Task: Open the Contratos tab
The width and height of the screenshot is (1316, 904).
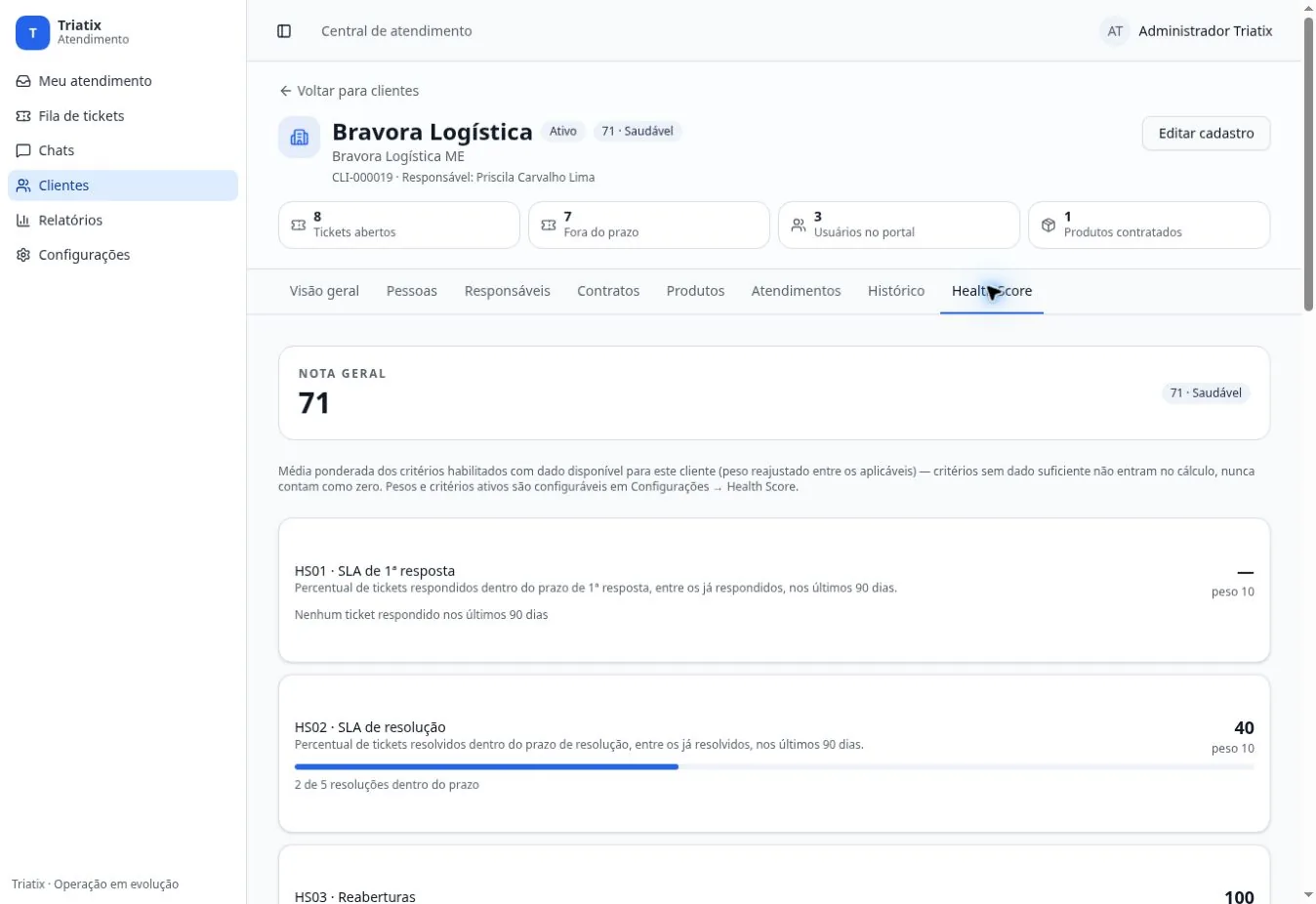Action: tap(608, 291)
